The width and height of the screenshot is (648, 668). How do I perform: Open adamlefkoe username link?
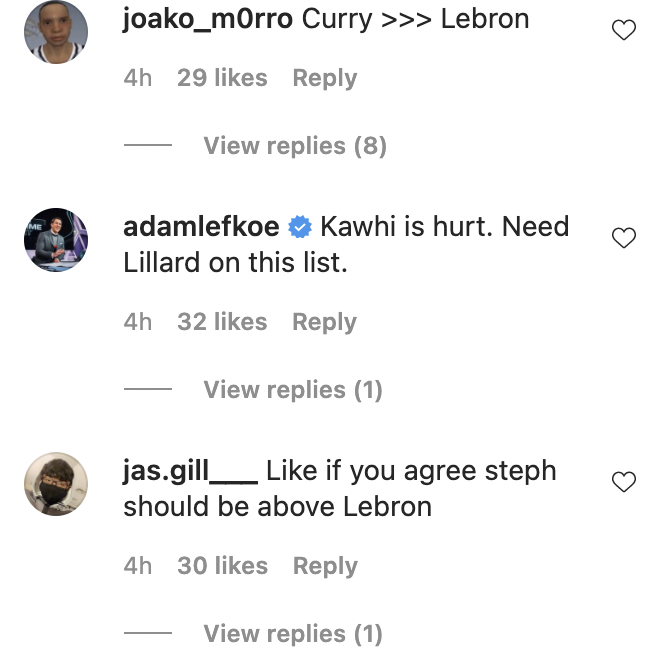point(201,227)
